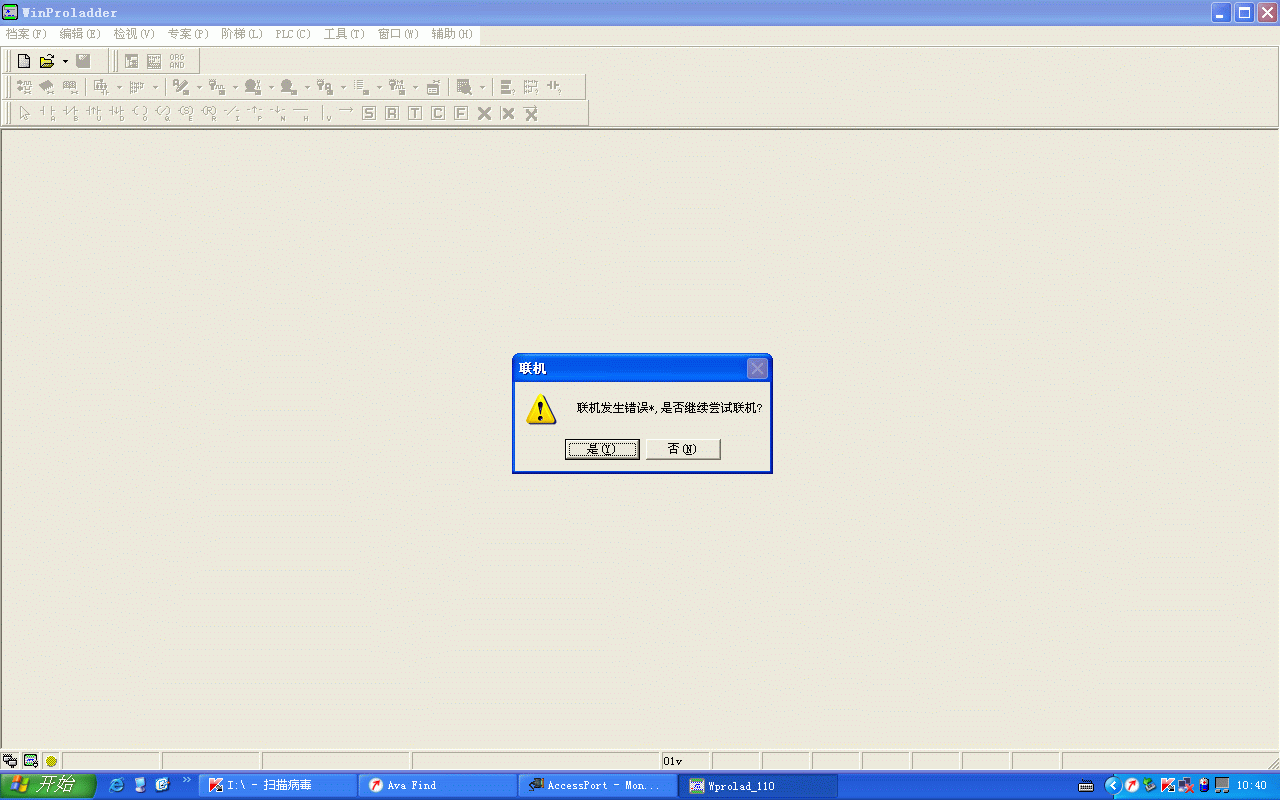This screenshot has height=800, width=1280.
Task: Open the PLC(C) menu
Action: click(x=293, y=34)
